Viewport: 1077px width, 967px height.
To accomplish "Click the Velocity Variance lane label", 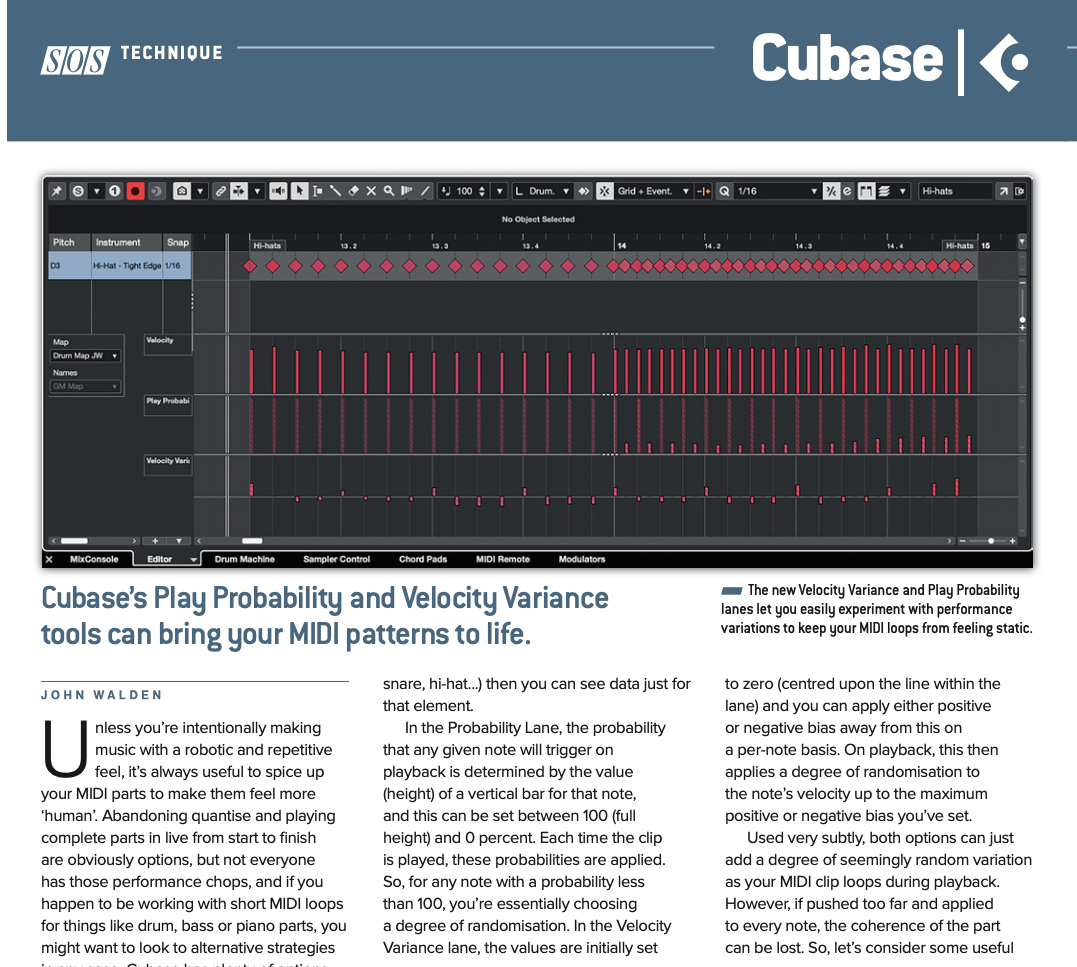I will [168, 464].
